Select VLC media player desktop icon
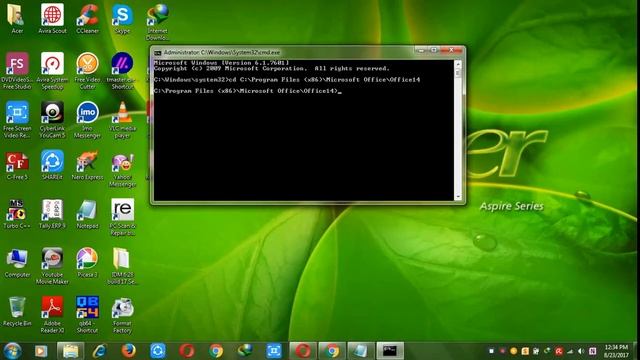The image size is (640, 360). [122, 120]
